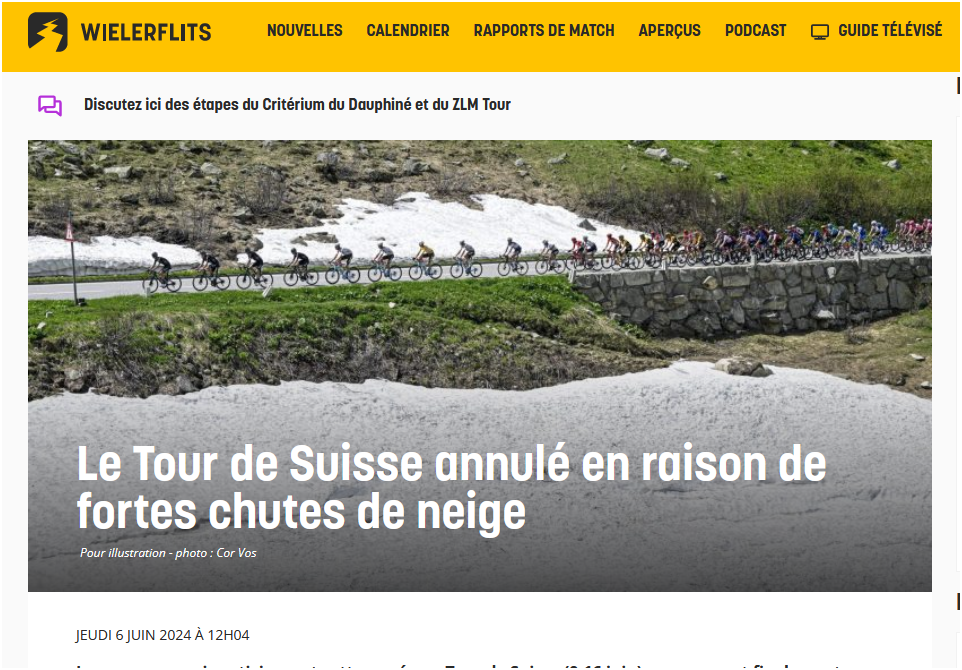Open the Podcast page
Image resolution: width=962 pixels, height=670 pixels.
755,31
